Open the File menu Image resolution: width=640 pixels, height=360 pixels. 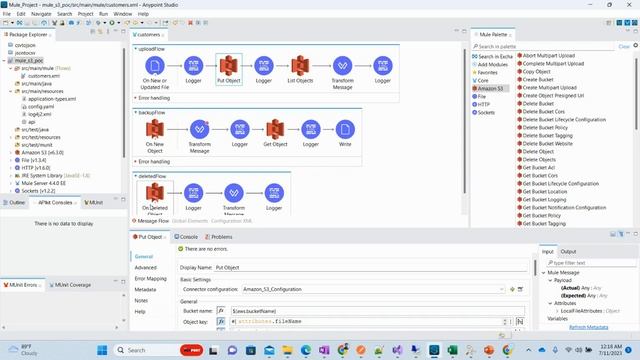(x=7, y=14)
